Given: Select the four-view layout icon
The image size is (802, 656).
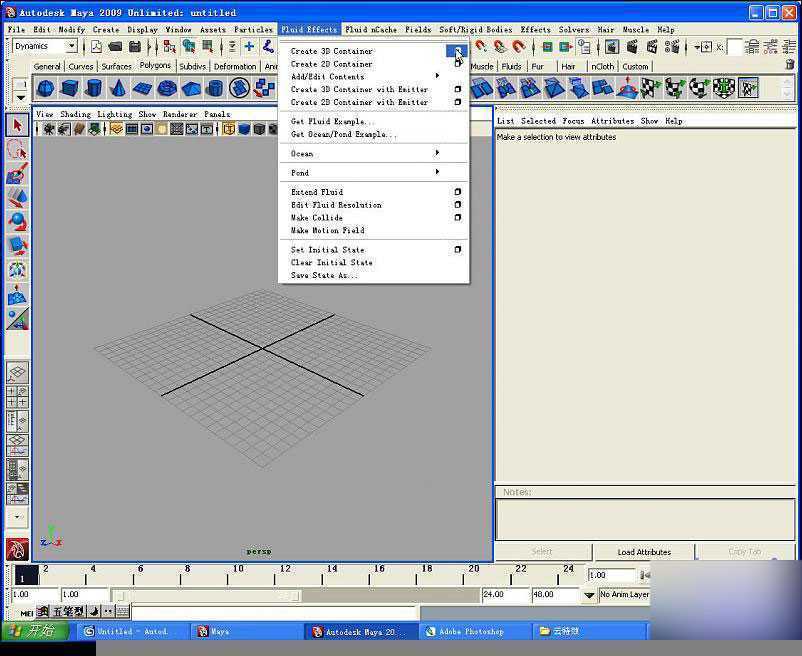Looking at the screenshot, I should click(x=17, y=398).
